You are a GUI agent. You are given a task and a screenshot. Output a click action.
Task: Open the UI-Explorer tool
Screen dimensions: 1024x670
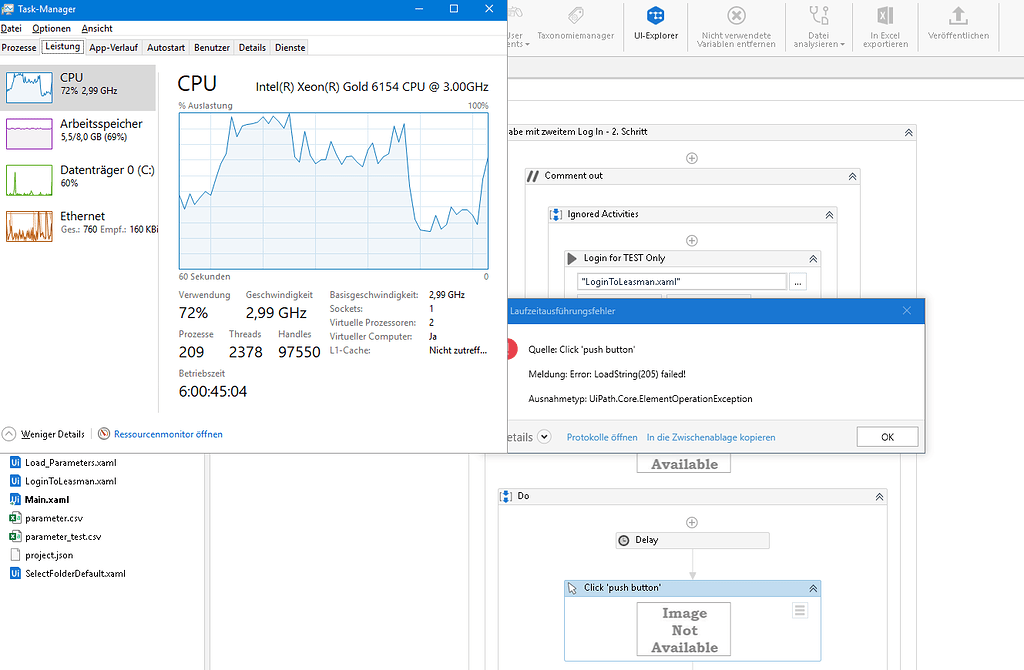656,22
